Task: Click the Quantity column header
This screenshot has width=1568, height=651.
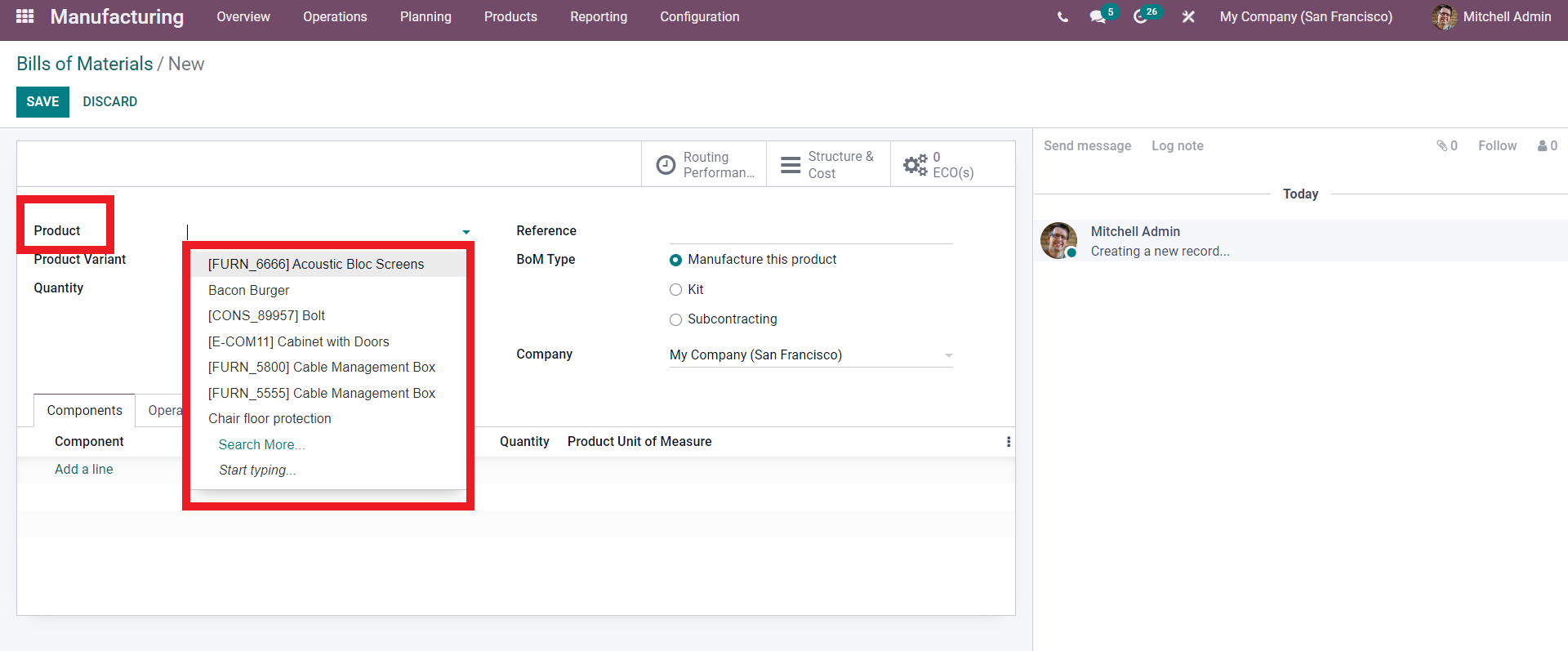Action: point(524,441)
